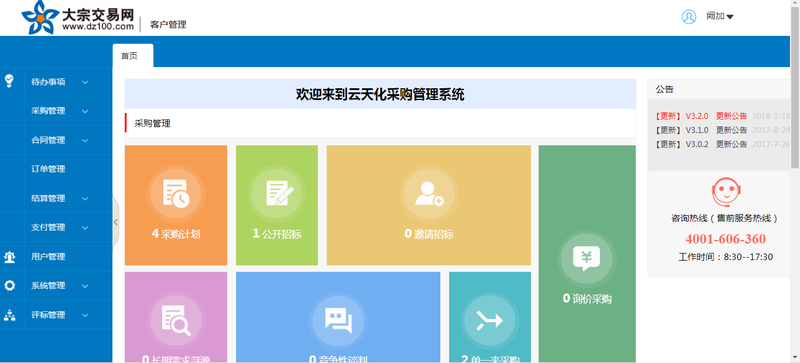Expand the 评标管理 chevron
This screenshot has width=800, height=363.
point(85,315)
